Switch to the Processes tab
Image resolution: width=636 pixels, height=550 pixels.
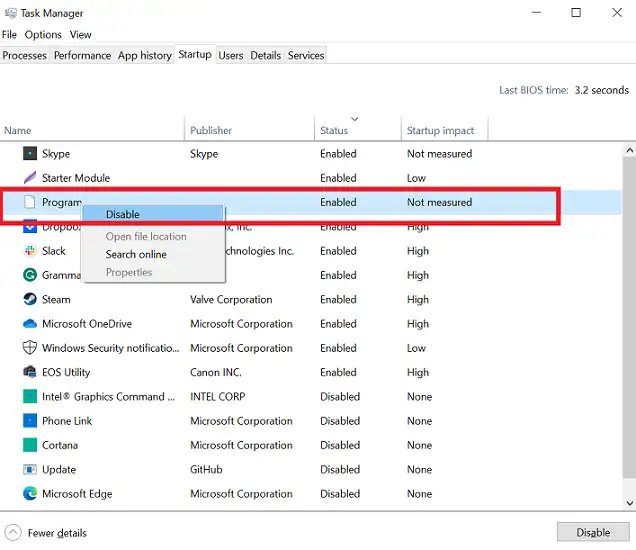(24, 55)
